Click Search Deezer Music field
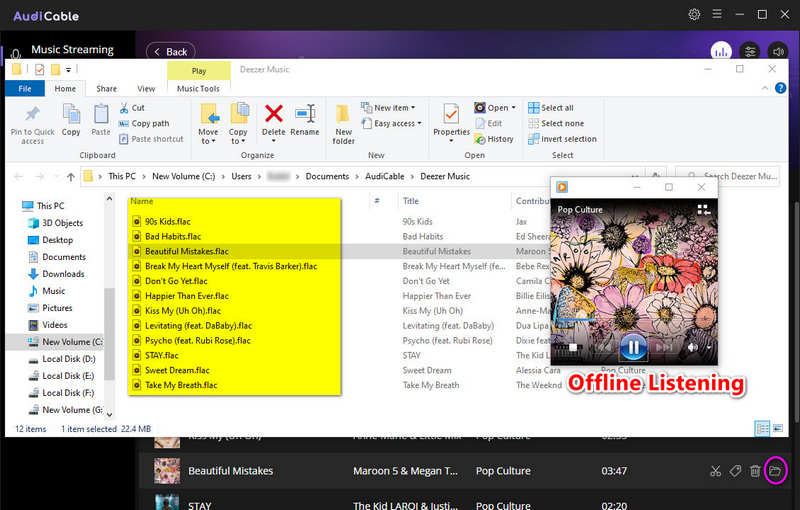Image resolution: width=800 pixels, height=510 pixels. [728, 176]
